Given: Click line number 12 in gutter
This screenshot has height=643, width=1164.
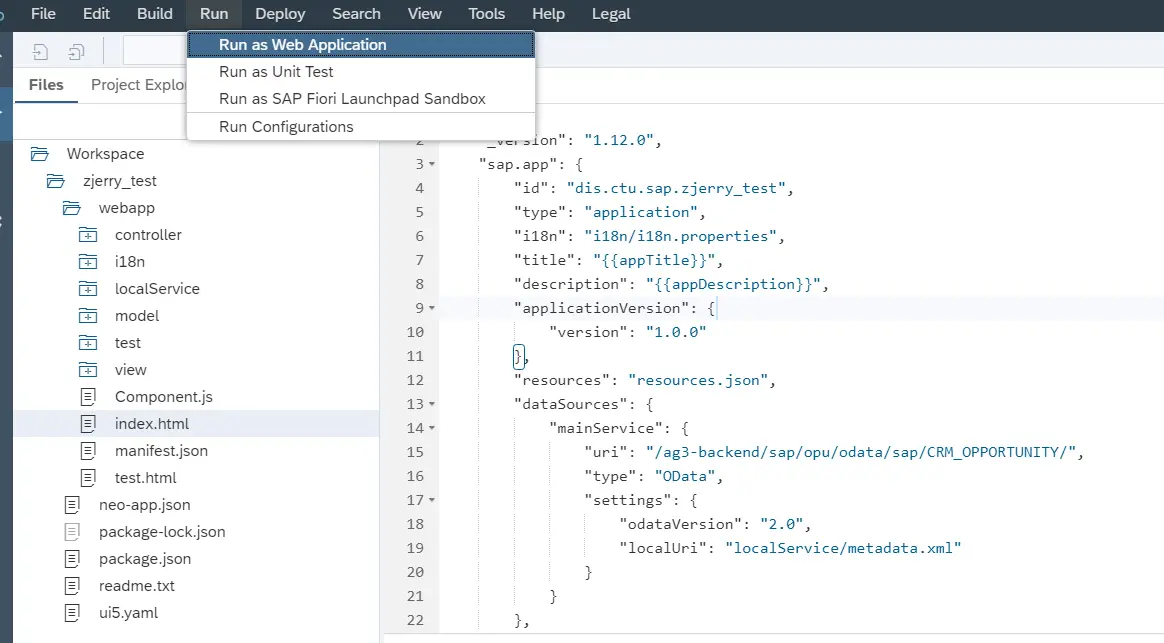Looking at the screenshot, I should (415, 380).
